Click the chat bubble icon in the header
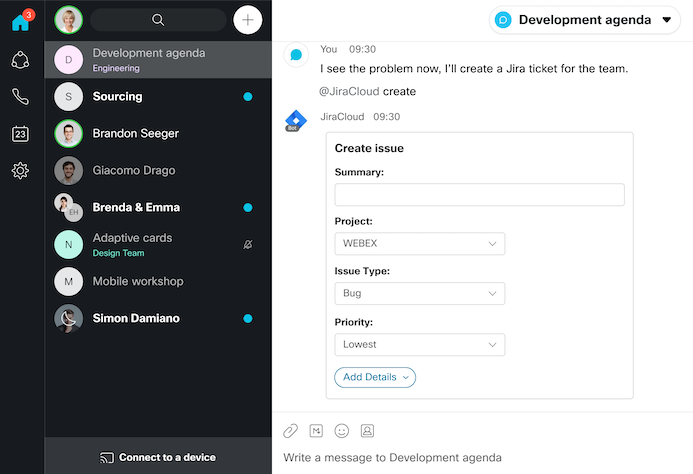Screen dimensions: 693x474 [503, 20]
